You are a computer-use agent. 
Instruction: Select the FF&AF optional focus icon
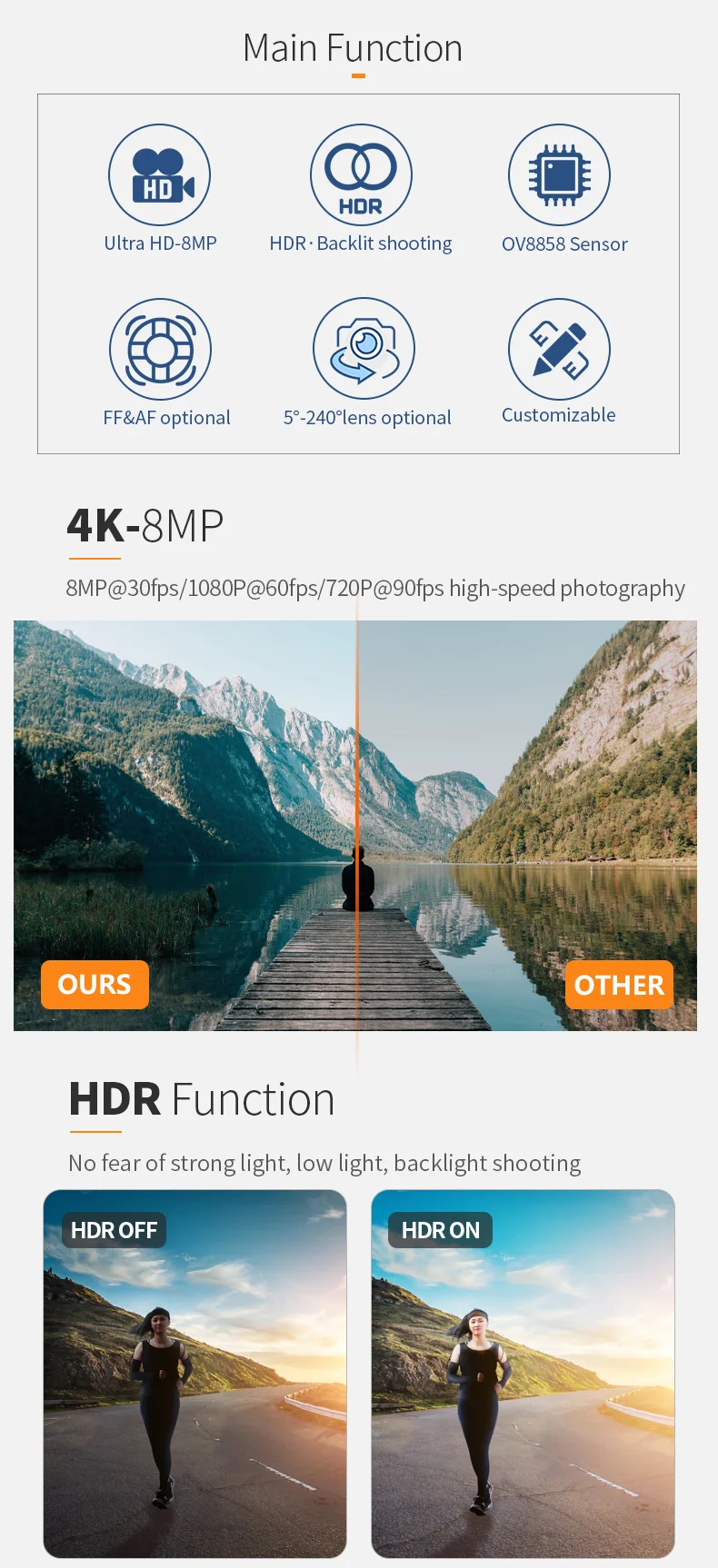(x=160, y=350)
